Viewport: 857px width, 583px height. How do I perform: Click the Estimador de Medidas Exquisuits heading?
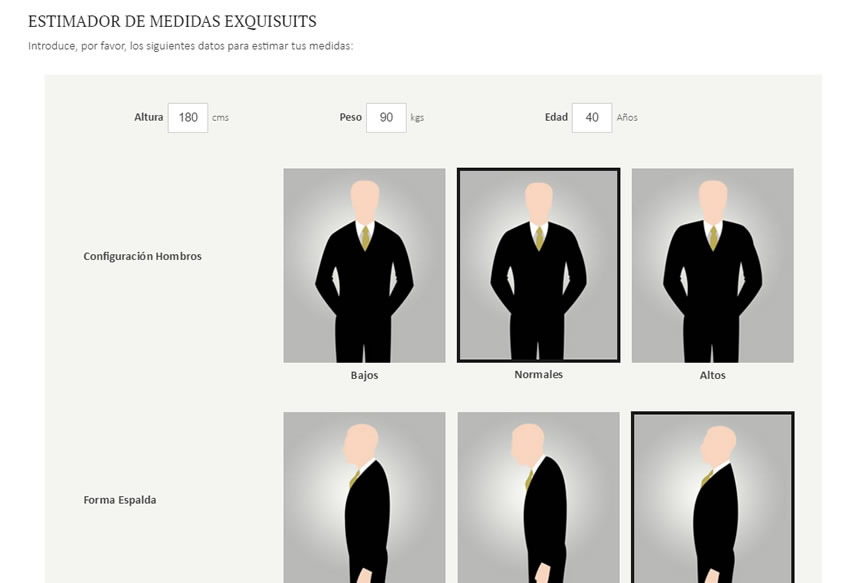[172, 21]
